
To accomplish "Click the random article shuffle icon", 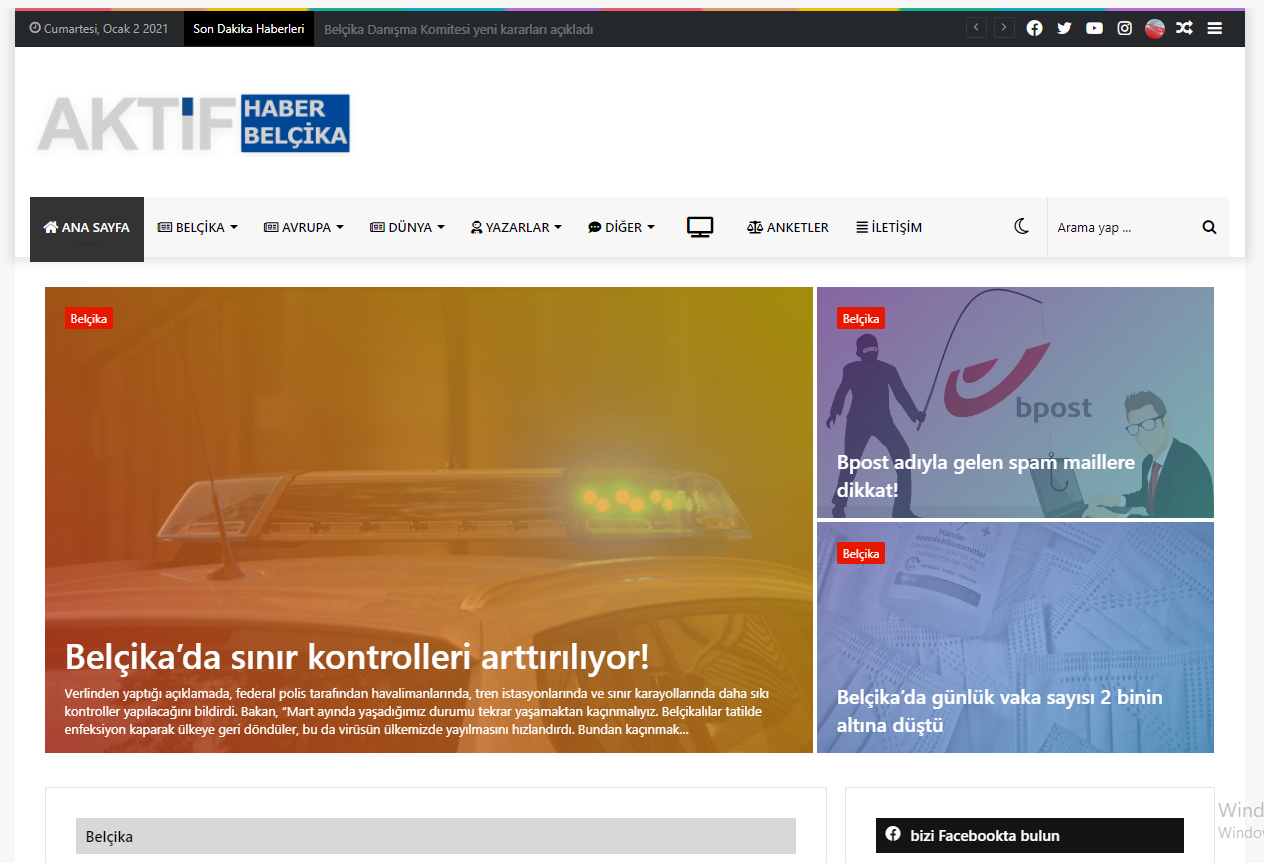I will (x=1184, y=28).
